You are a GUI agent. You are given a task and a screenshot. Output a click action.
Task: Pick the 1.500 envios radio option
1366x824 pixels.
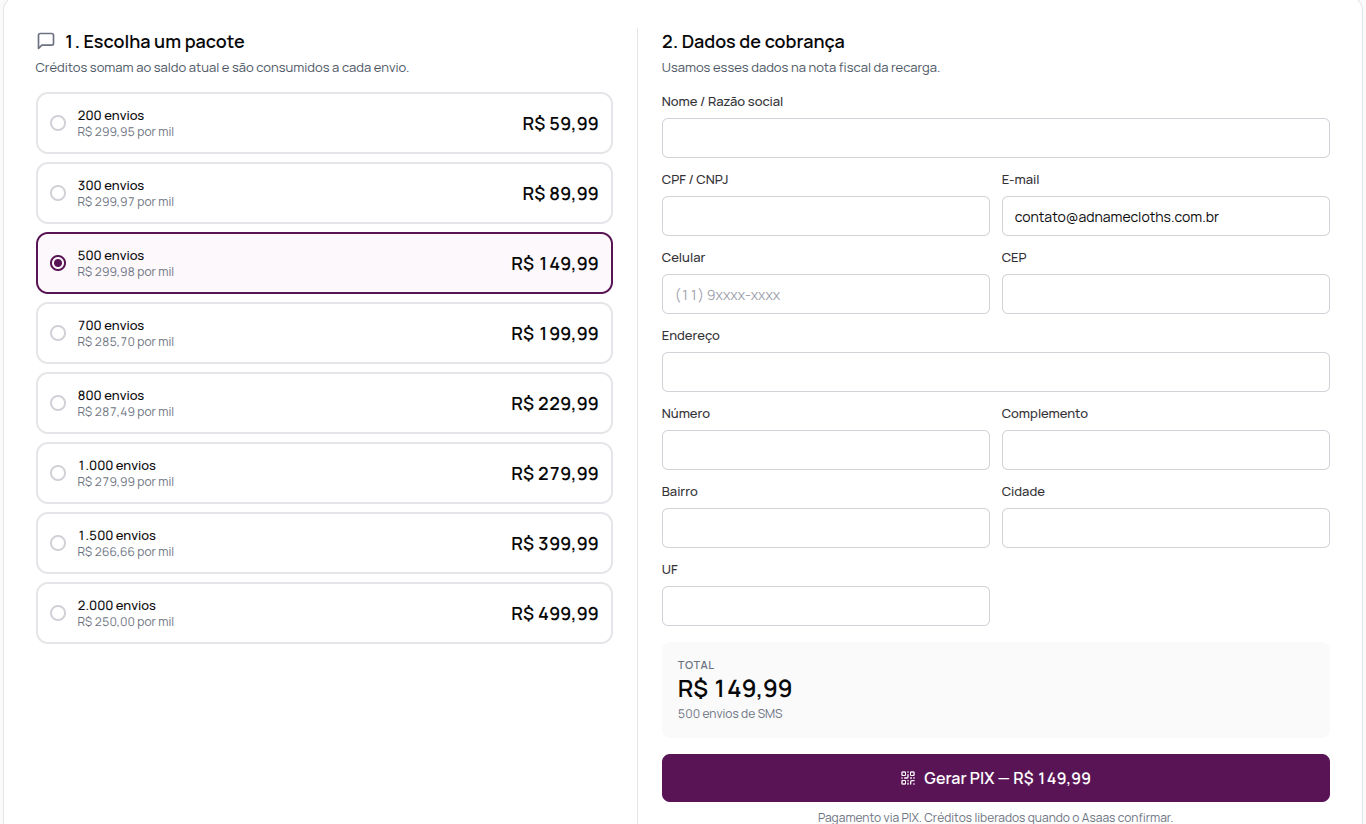(x=58, y=543)
